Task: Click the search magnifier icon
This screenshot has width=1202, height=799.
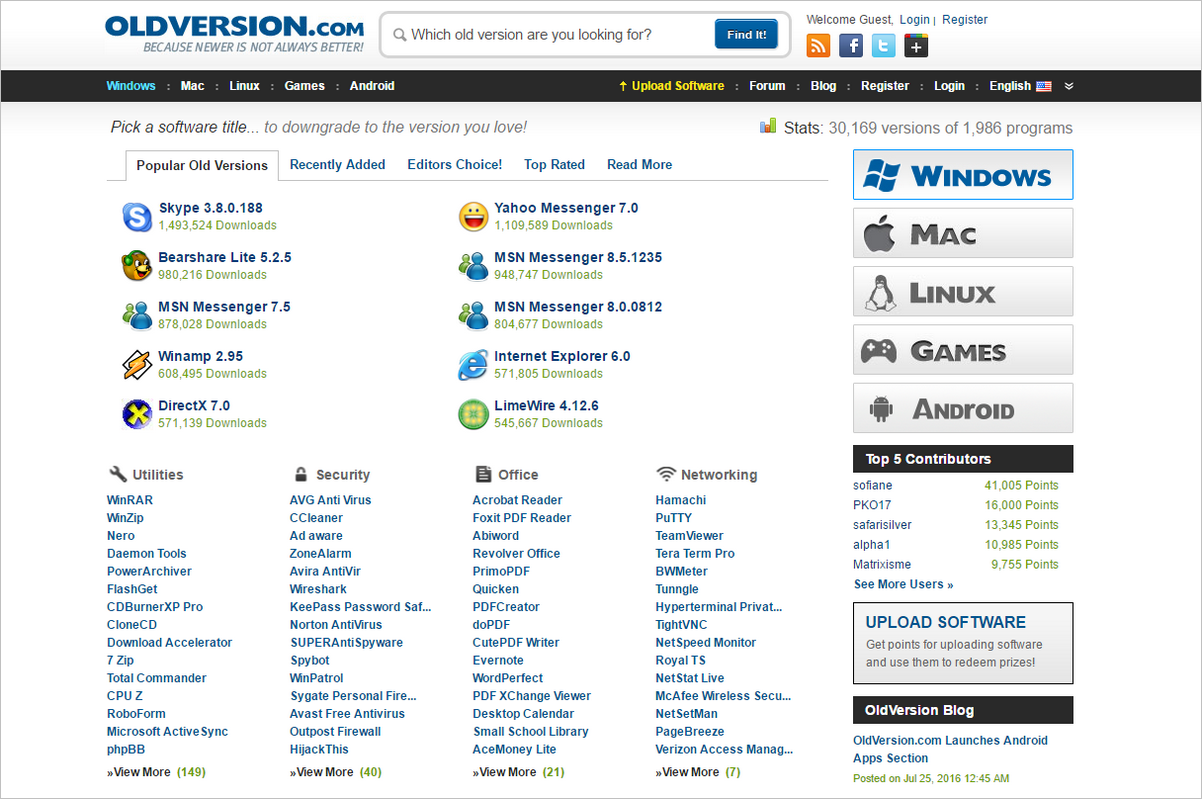Action: [x=400, y=35]
